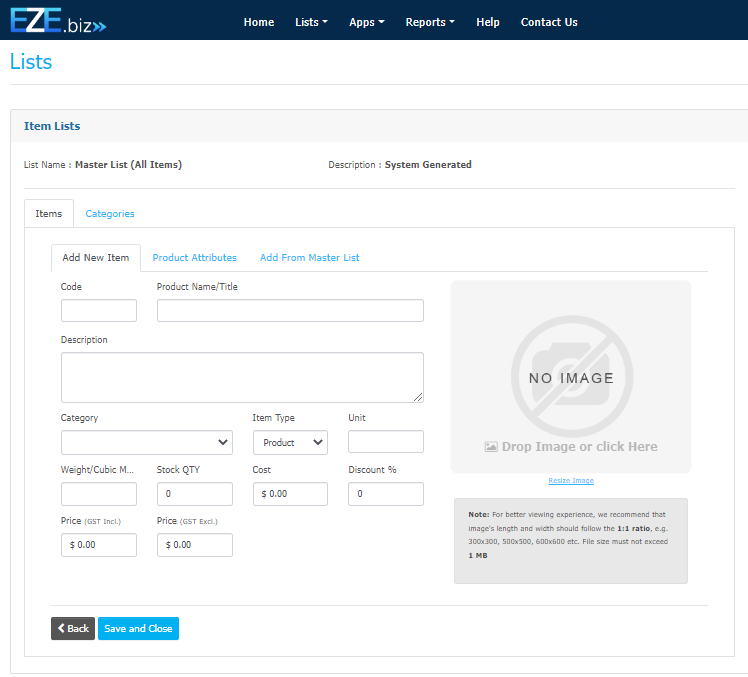The width and height of the screenshot is (748, 677).
Task: Select the Stock QTY input field
Action: tap(194, 494)
